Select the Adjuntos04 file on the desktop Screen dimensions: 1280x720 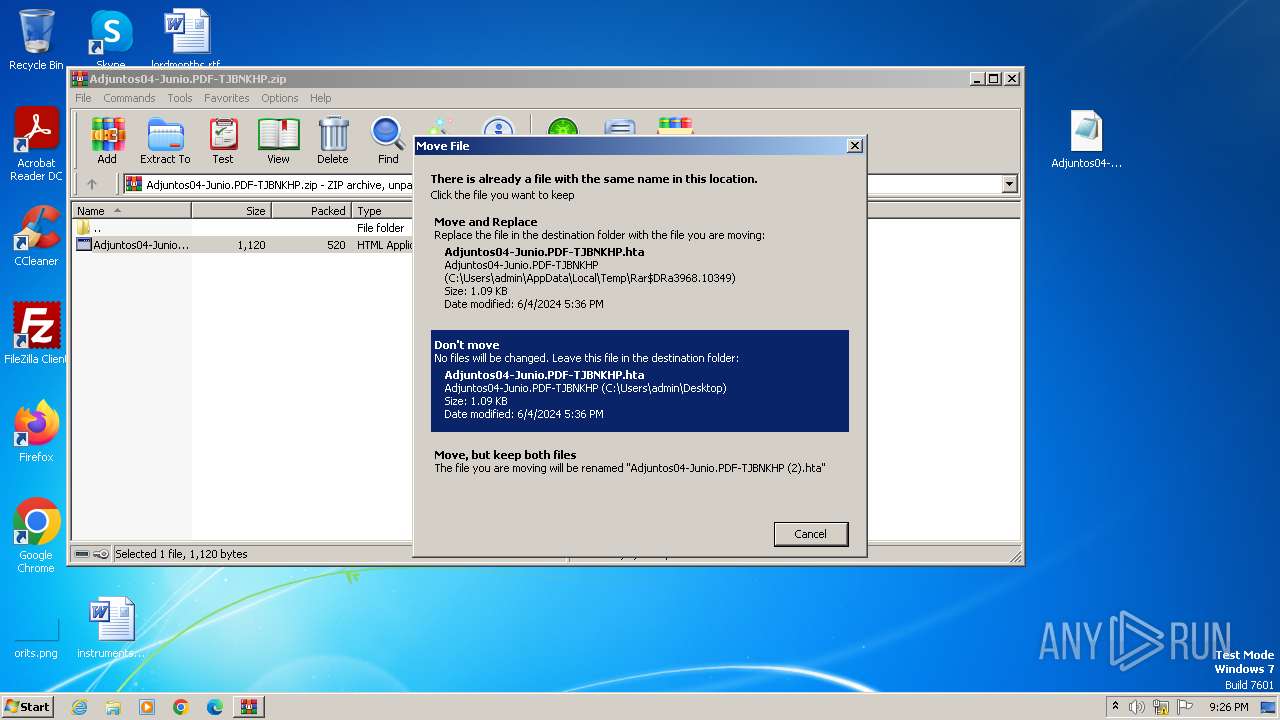(1086, 140)
